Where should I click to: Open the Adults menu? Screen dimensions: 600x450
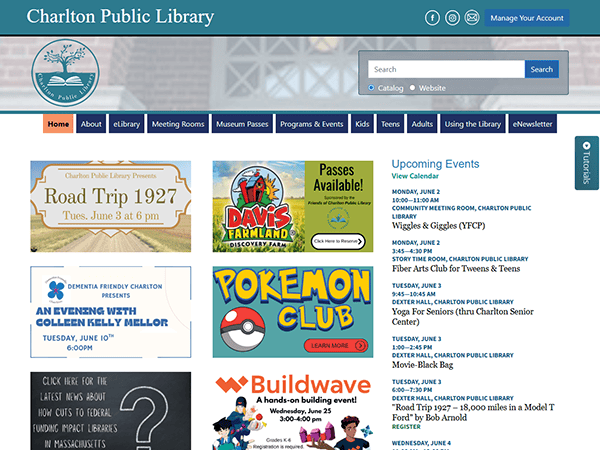coord(422,124)
